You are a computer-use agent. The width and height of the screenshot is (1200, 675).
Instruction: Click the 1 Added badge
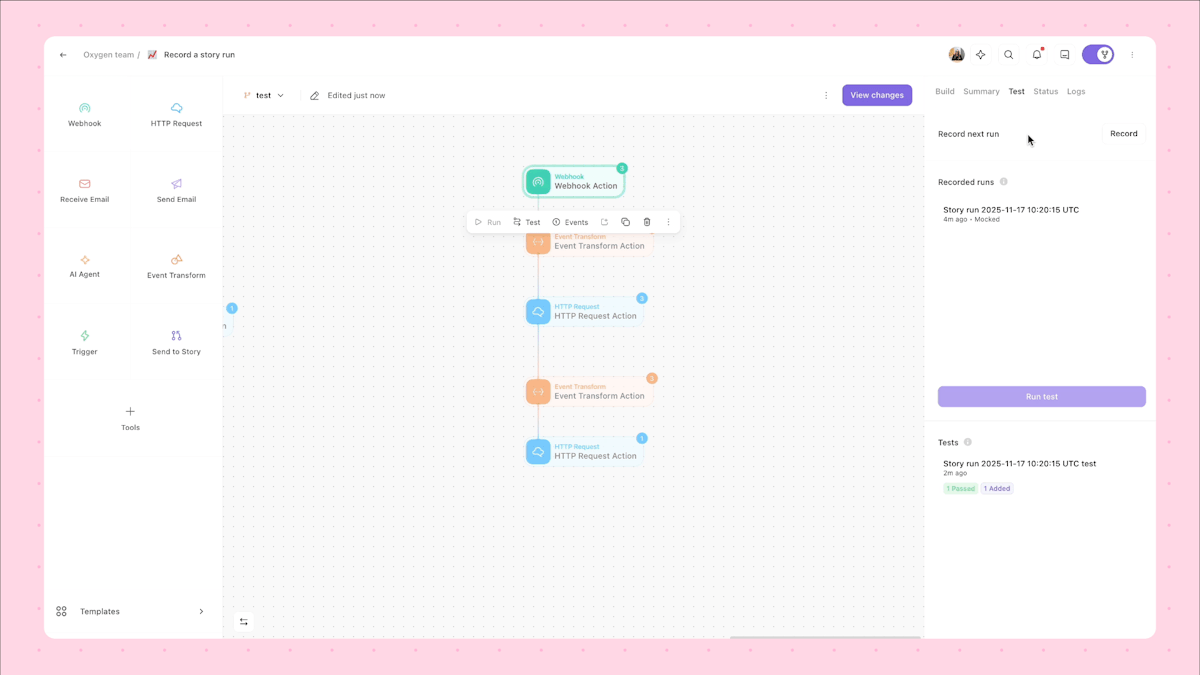tap(997, 489)
